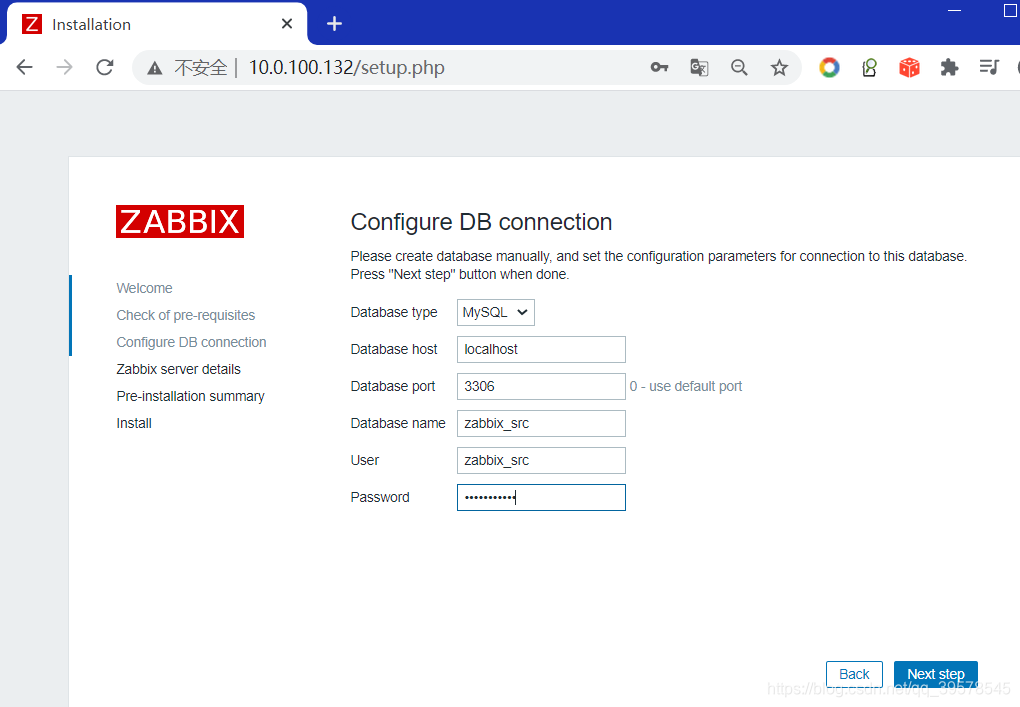Open a new browser tab

[x=334, y=24]
